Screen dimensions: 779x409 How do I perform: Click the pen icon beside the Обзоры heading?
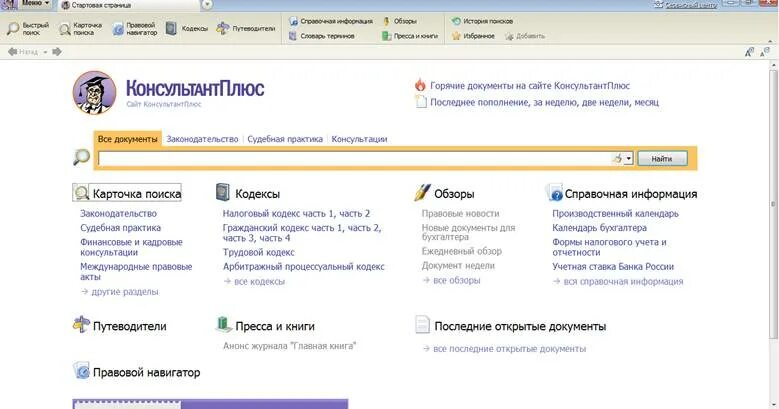tap(422, 192)
